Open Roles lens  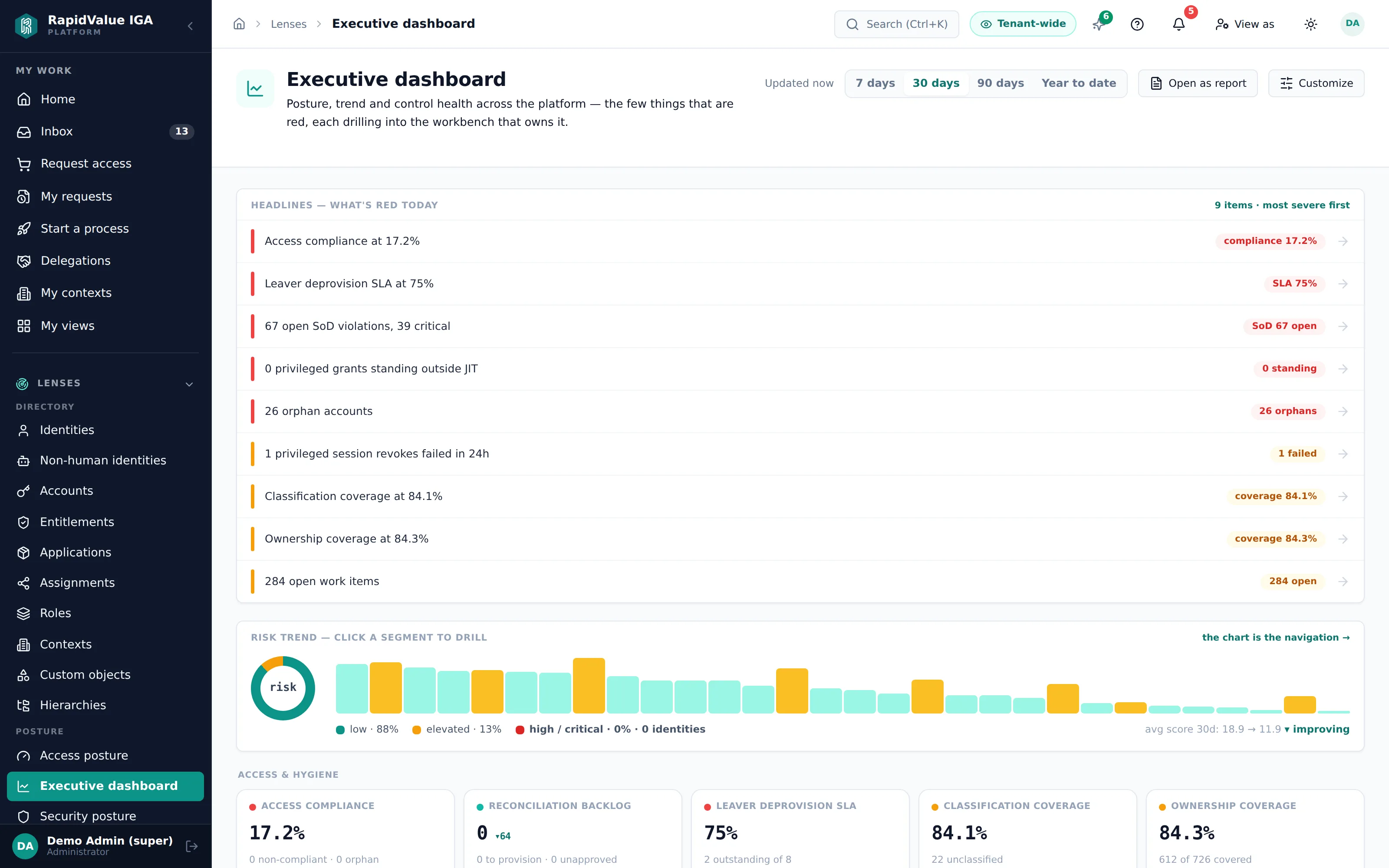pyautogui.click(x=105, y=613)
